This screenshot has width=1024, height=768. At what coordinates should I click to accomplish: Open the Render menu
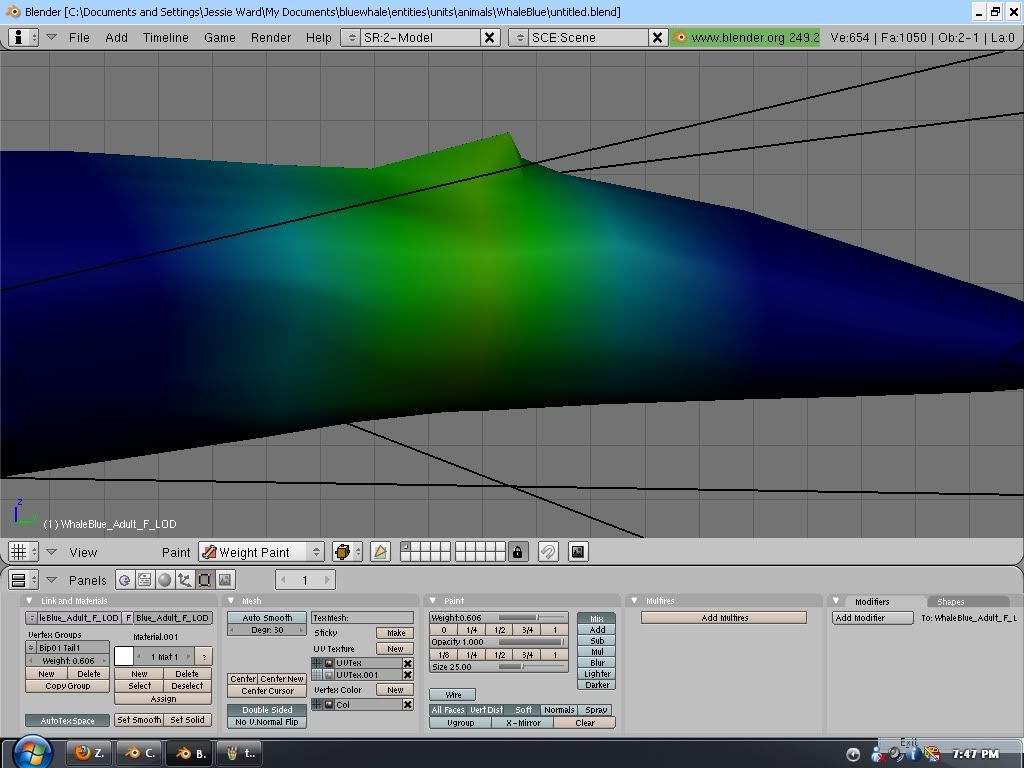[270, 37]
